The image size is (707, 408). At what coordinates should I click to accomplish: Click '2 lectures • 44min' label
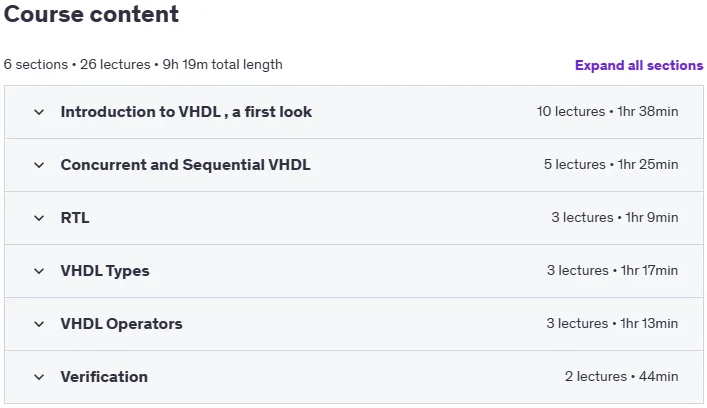coord(621,376)
